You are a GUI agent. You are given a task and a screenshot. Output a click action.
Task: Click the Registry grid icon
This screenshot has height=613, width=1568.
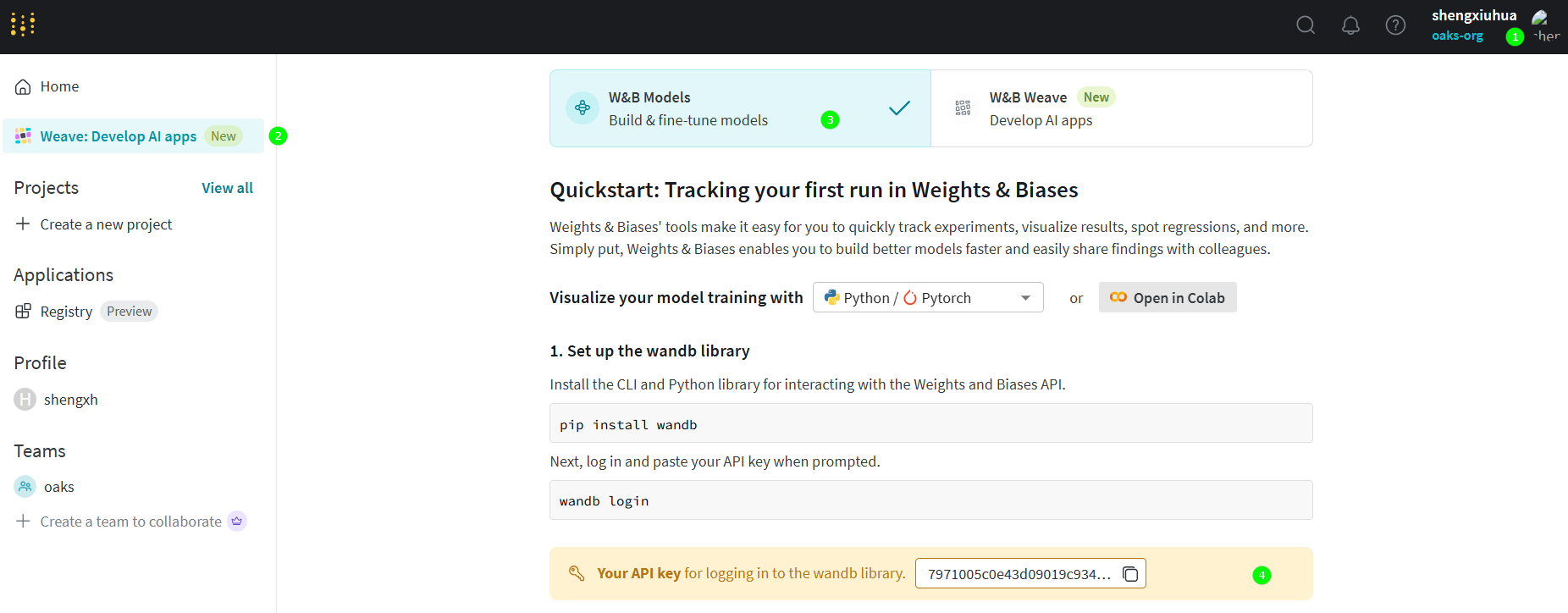[x=24, y=312]
